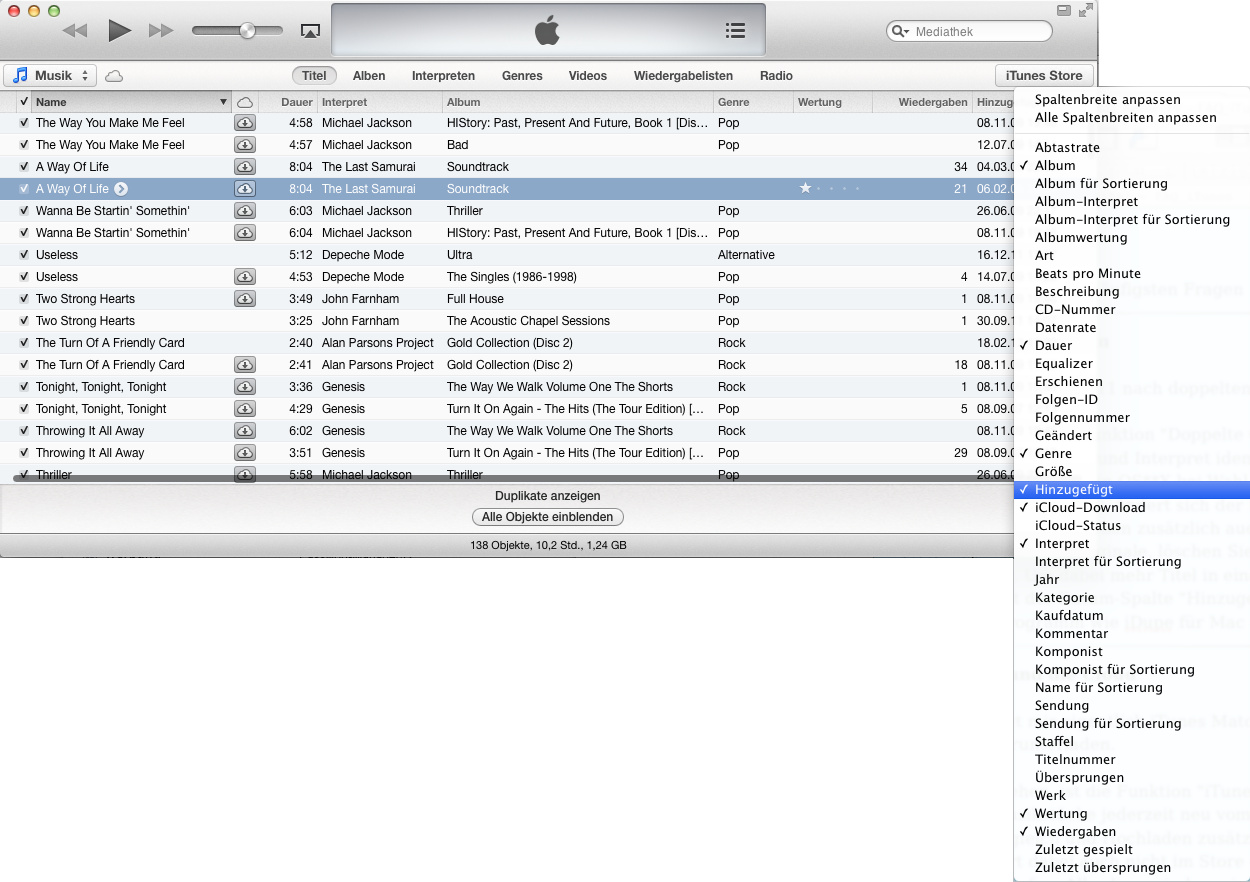
Task: Download Tonight, Tonight, Tonight 3:36 version
Action: pyautogui.click(x=245, y=387)
